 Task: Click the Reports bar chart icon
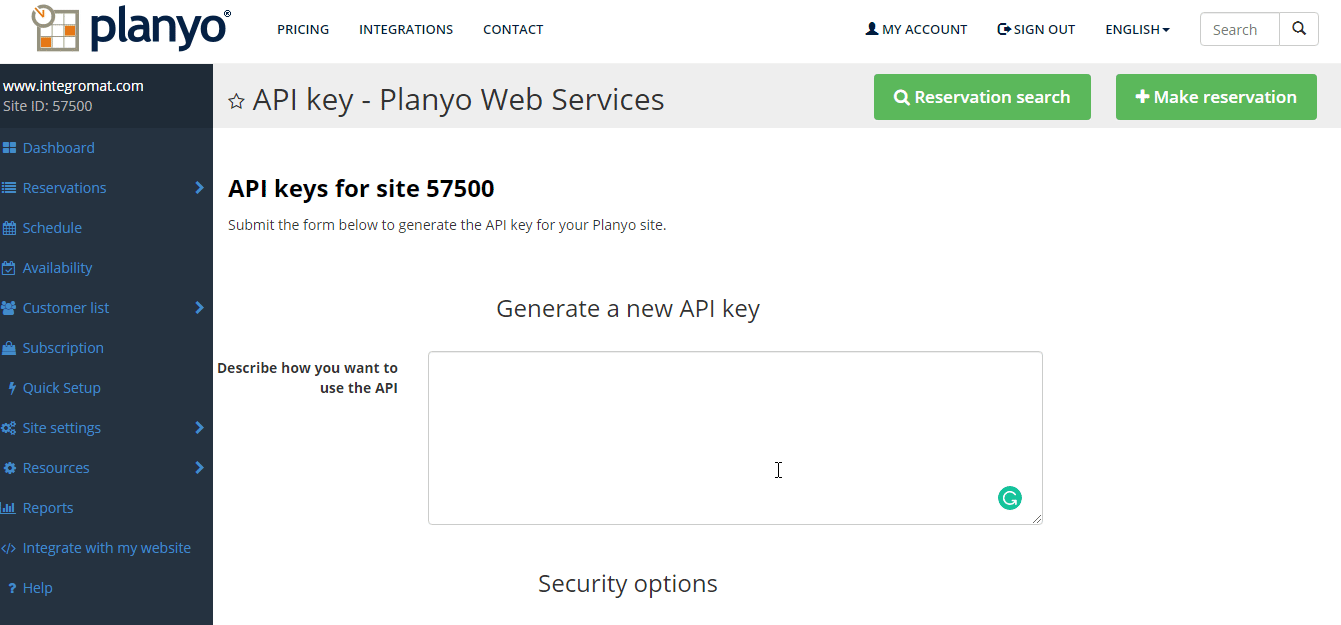9,508
